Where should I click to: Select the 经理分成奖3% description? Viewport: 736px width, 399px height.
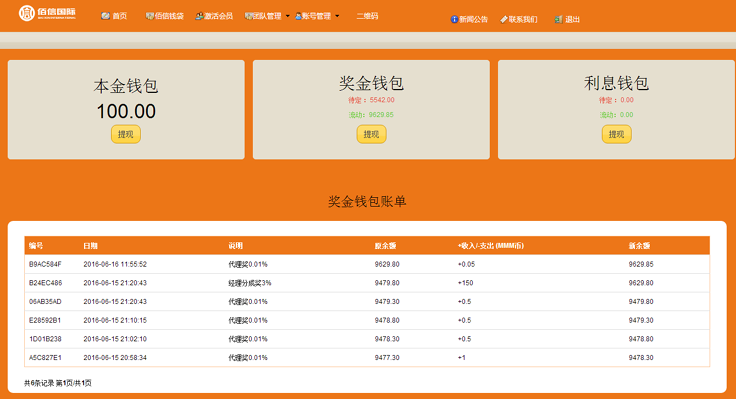click(x=250, y=283)
